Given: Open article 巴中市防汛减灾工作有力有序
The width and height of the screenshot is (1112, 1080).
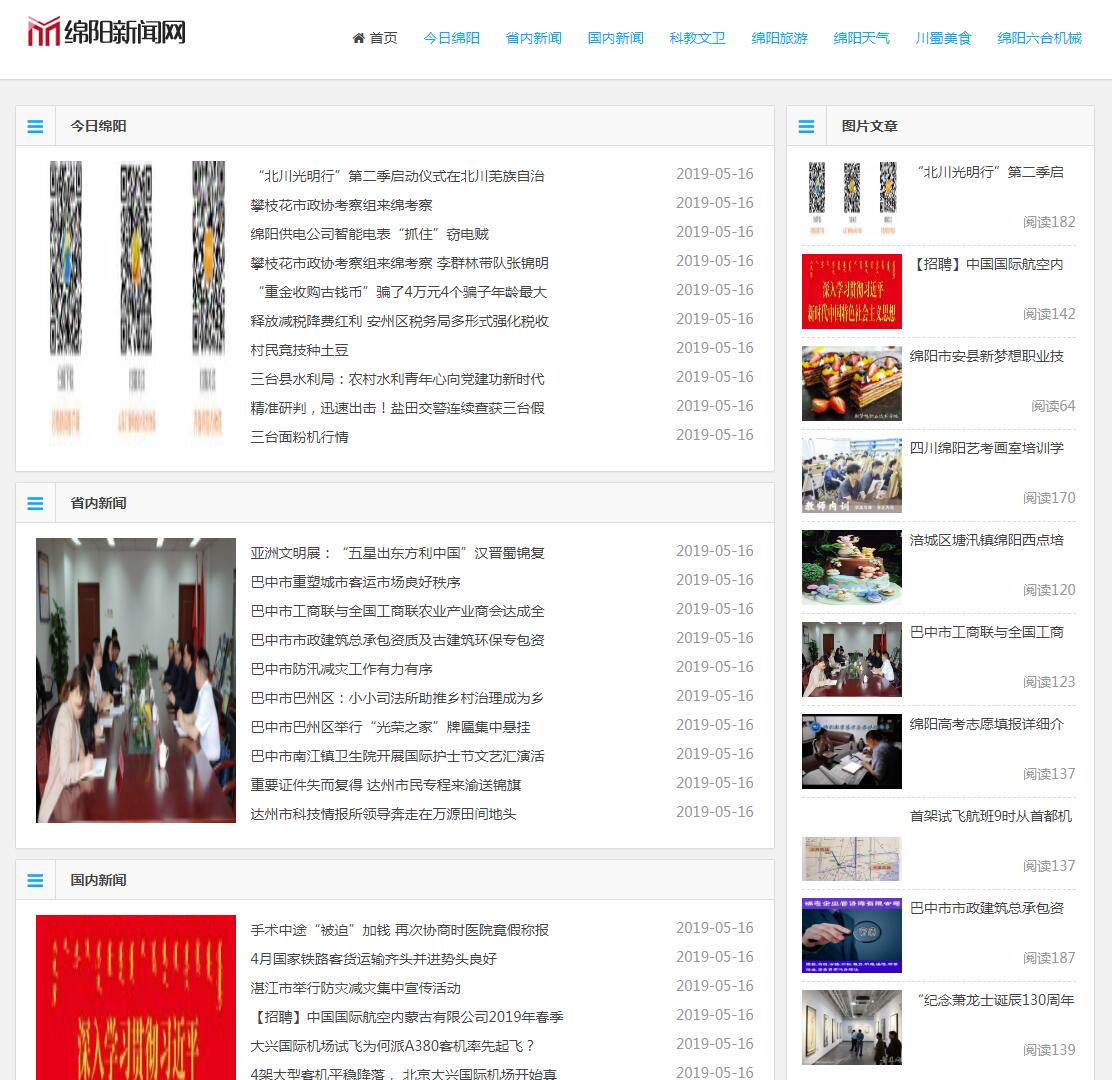Looking at the screenshot, I should [341, 669].
